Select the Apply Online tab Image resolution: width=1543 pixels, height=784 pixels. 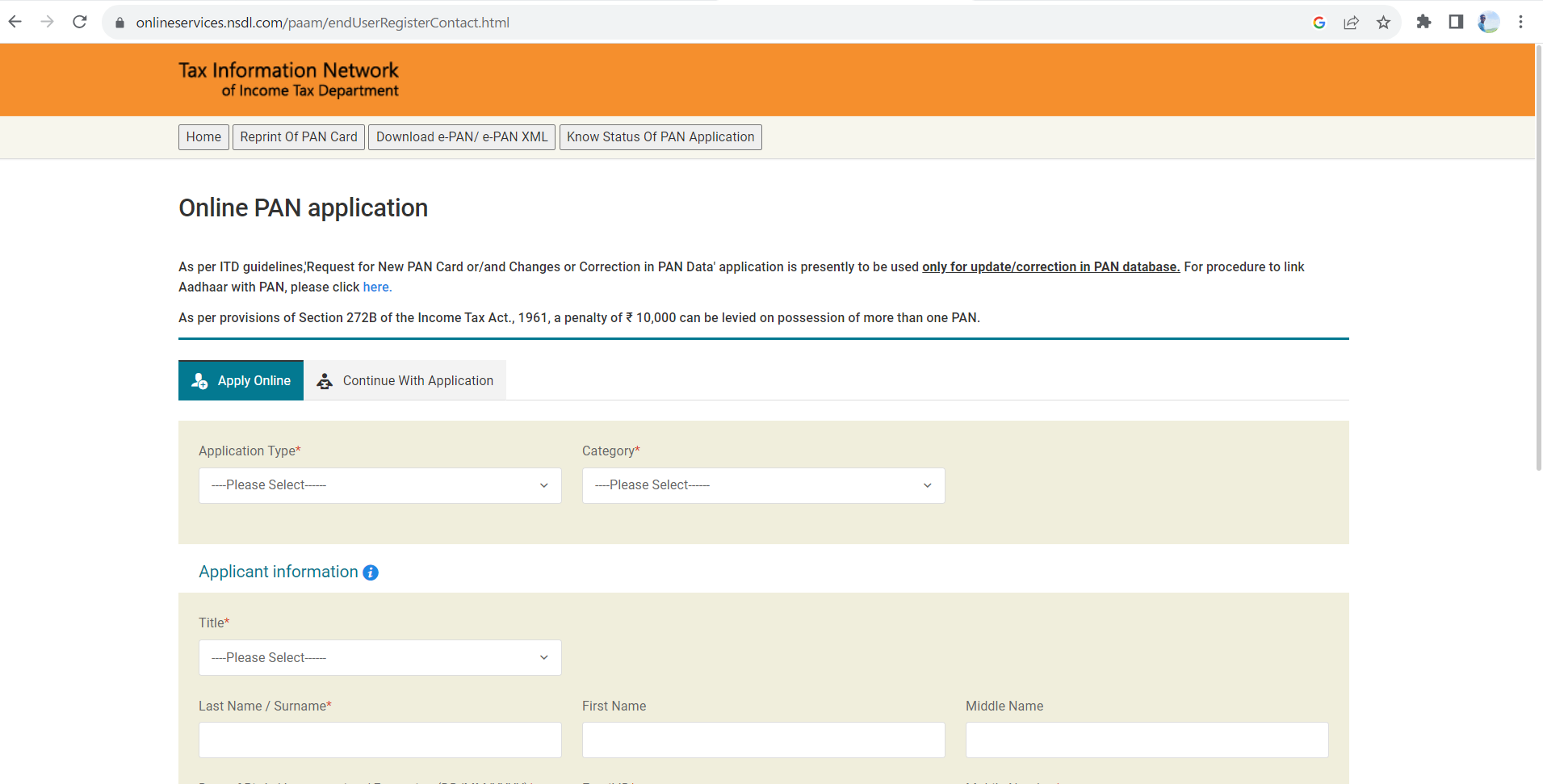tap(241, 380)
